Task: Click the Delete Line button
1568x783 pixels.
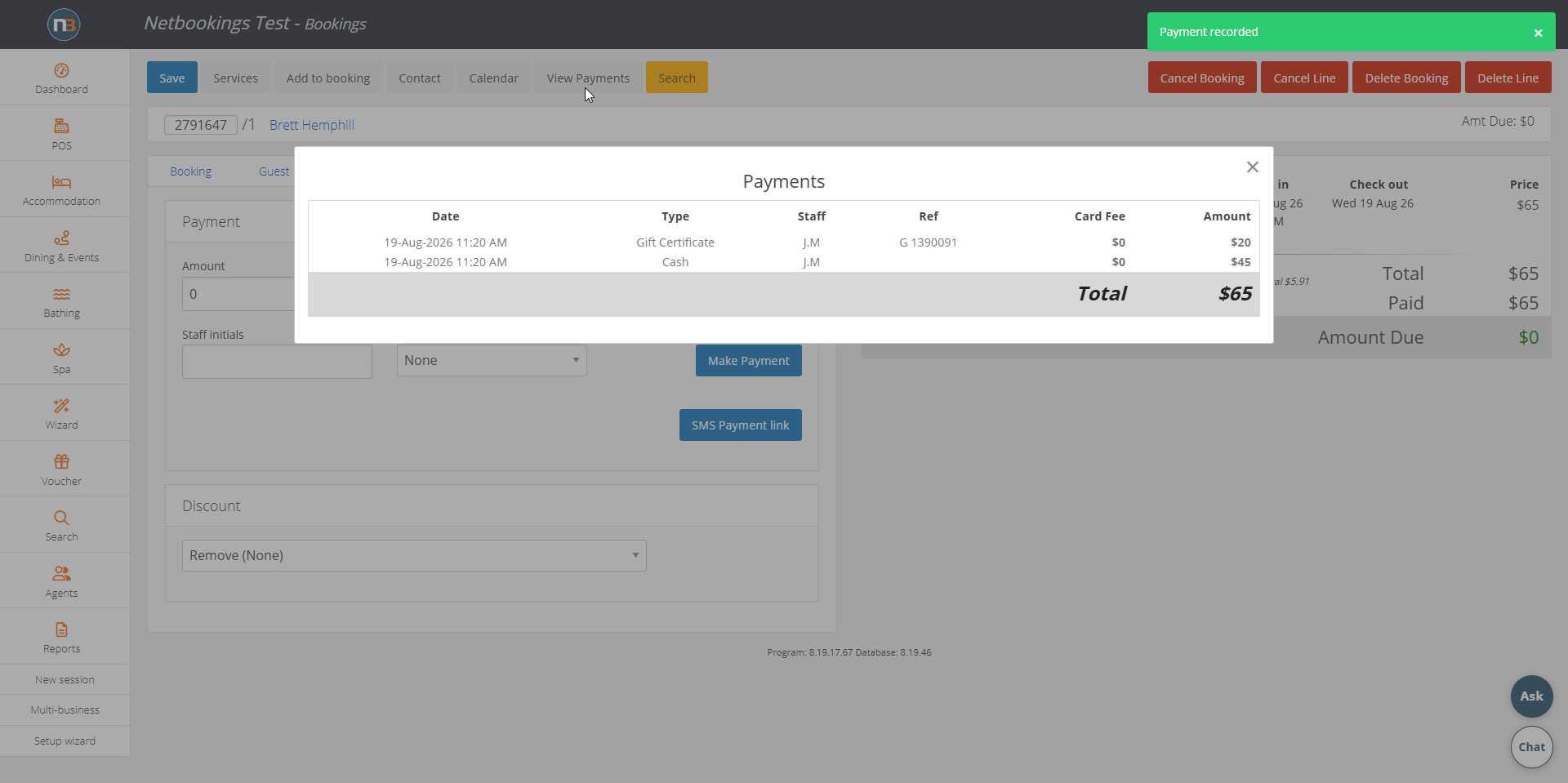Action: click(1508, 78)
